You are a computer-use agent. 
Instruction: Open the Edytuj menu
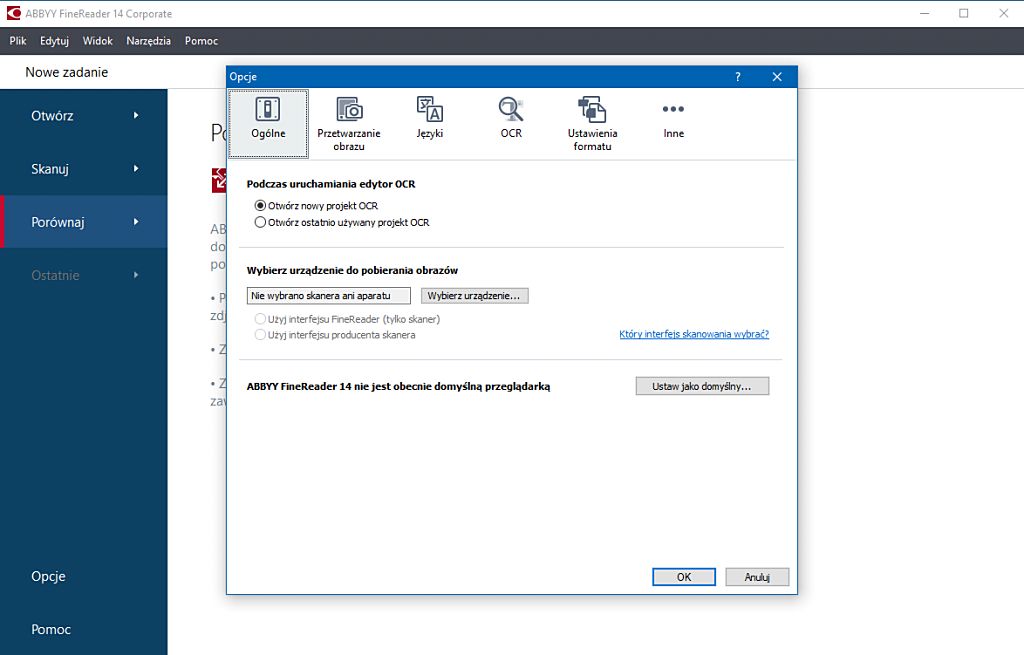[x=54, y=40]
